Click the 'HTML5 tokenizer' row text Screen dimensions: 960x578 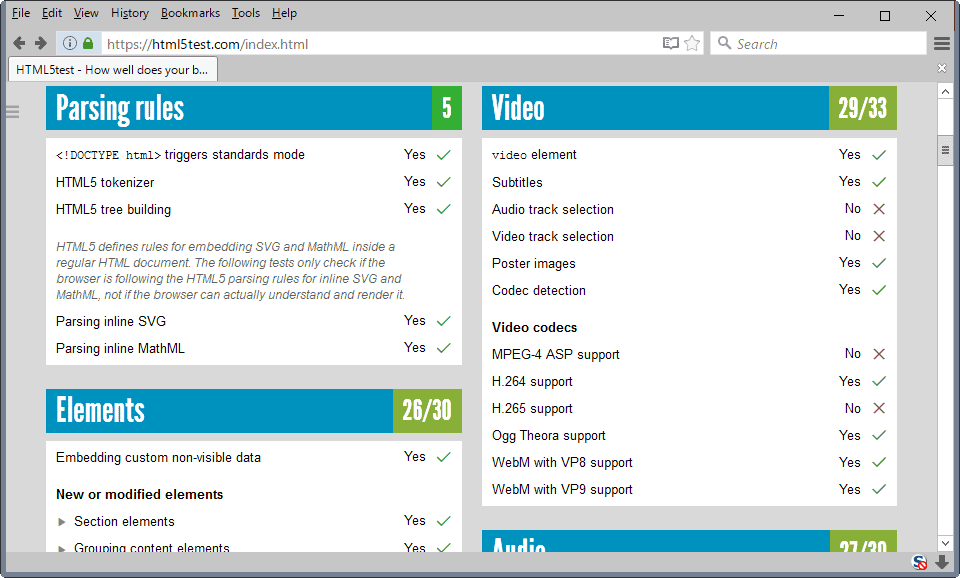pyautogui.click(x=105, y=182)
